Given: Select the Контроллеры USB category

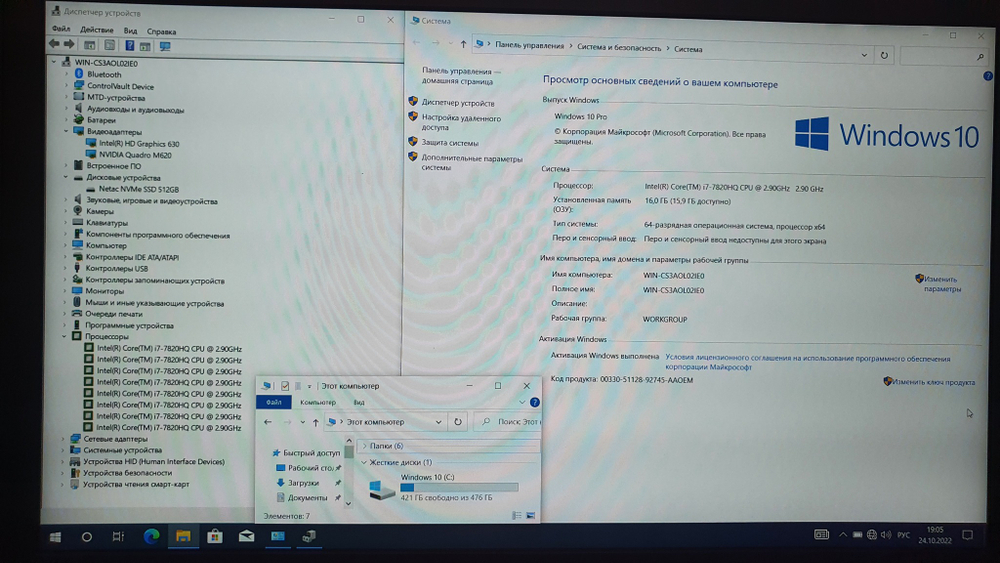Looking at the screenshot, I should (117, 268).
